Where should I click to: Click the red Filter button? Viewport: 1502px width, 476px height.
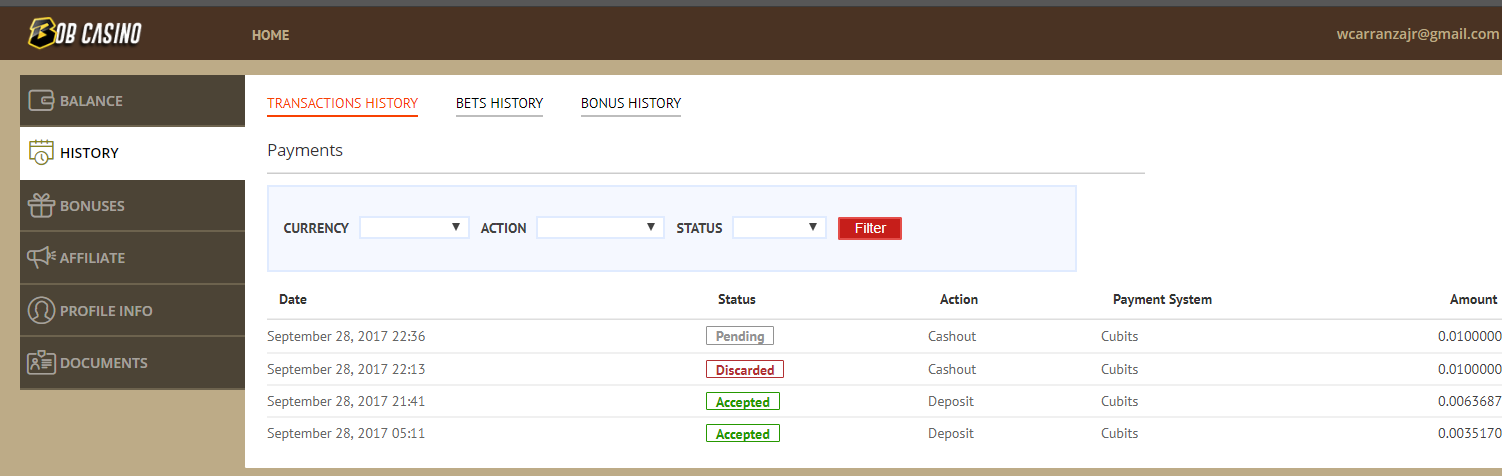coord(870,228)
